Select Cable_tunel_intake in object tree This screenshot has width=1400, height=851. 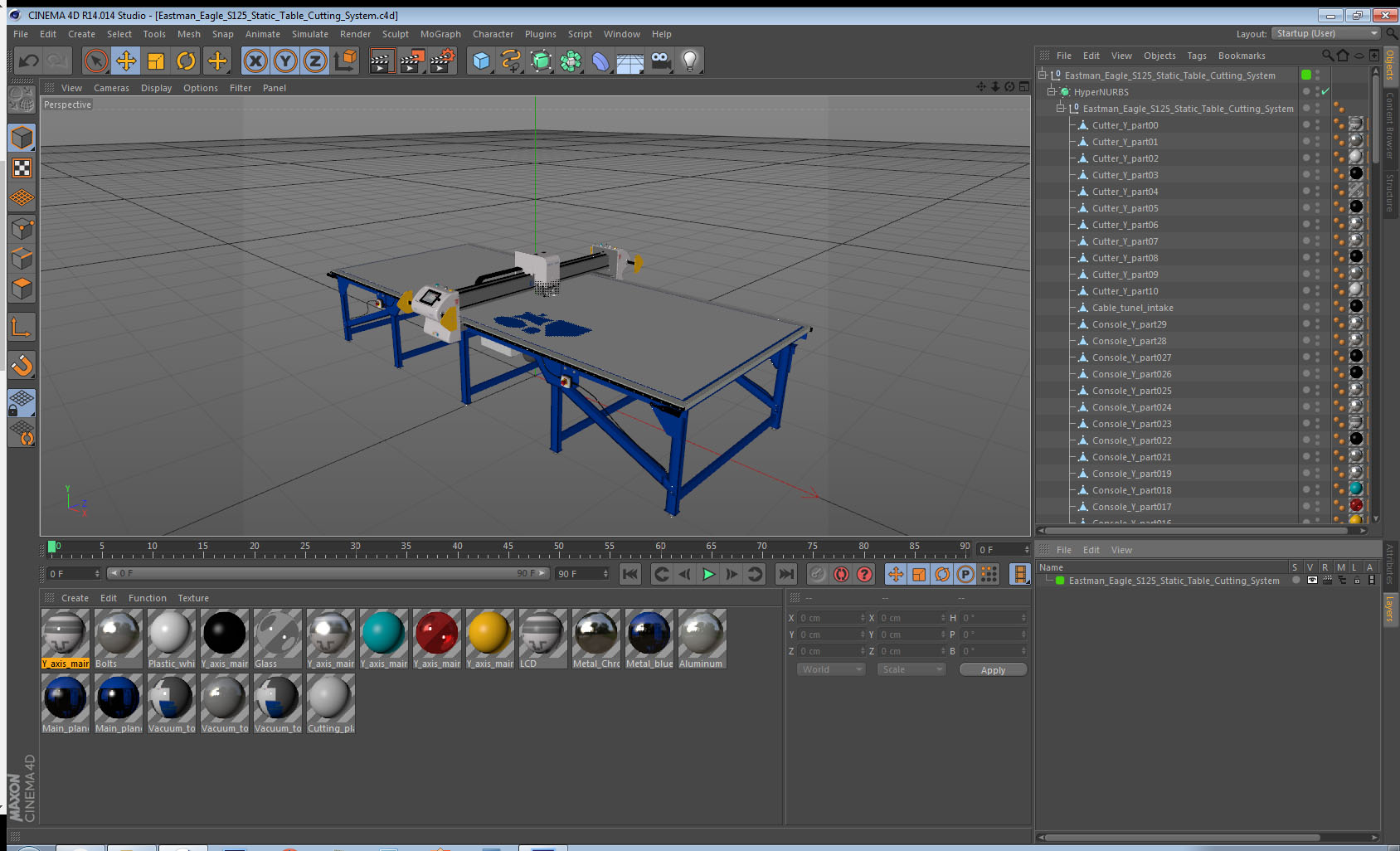coord(1132,308)
